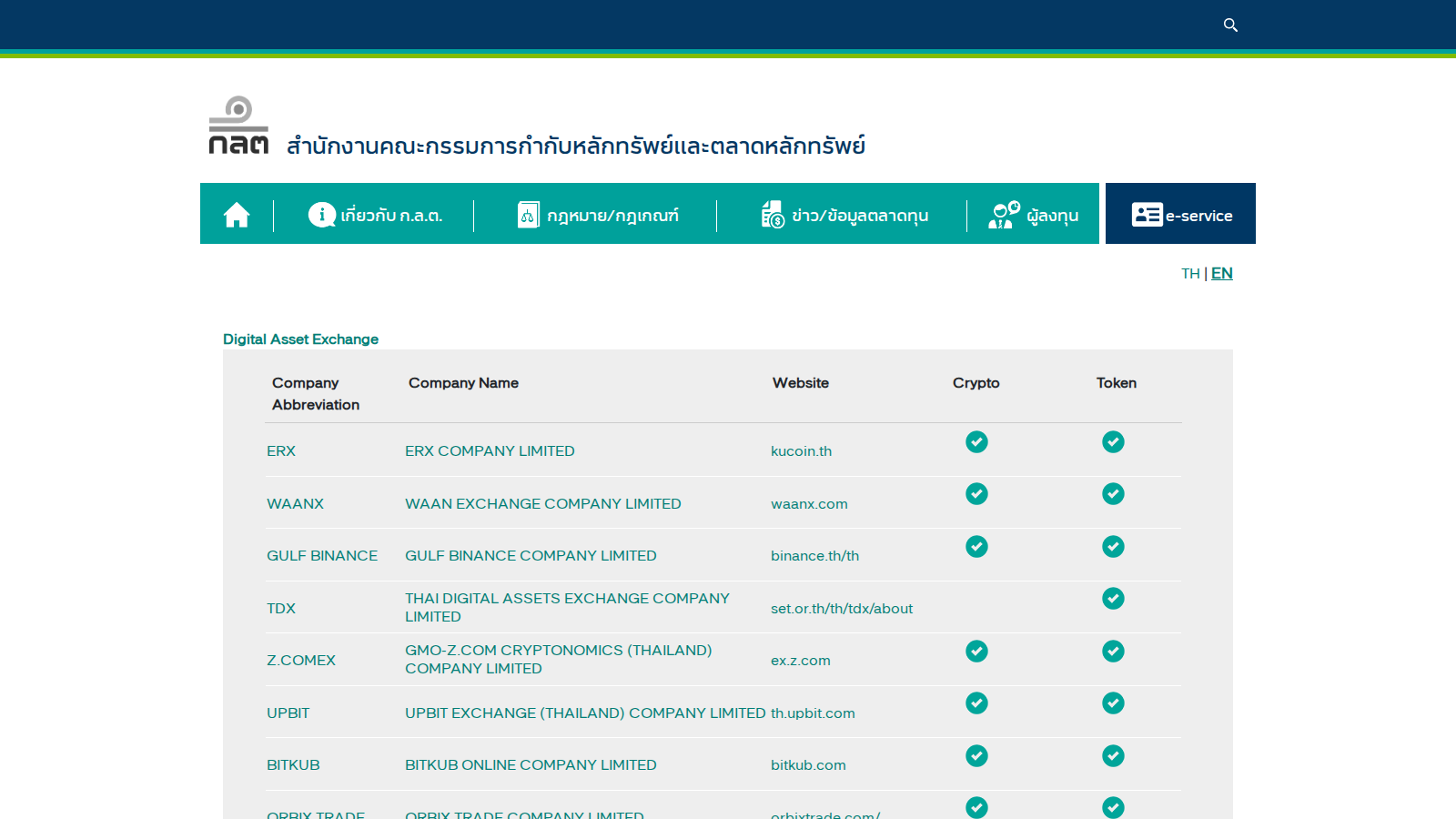
Task: Go to home via house icon
Action: pos(237,215)
